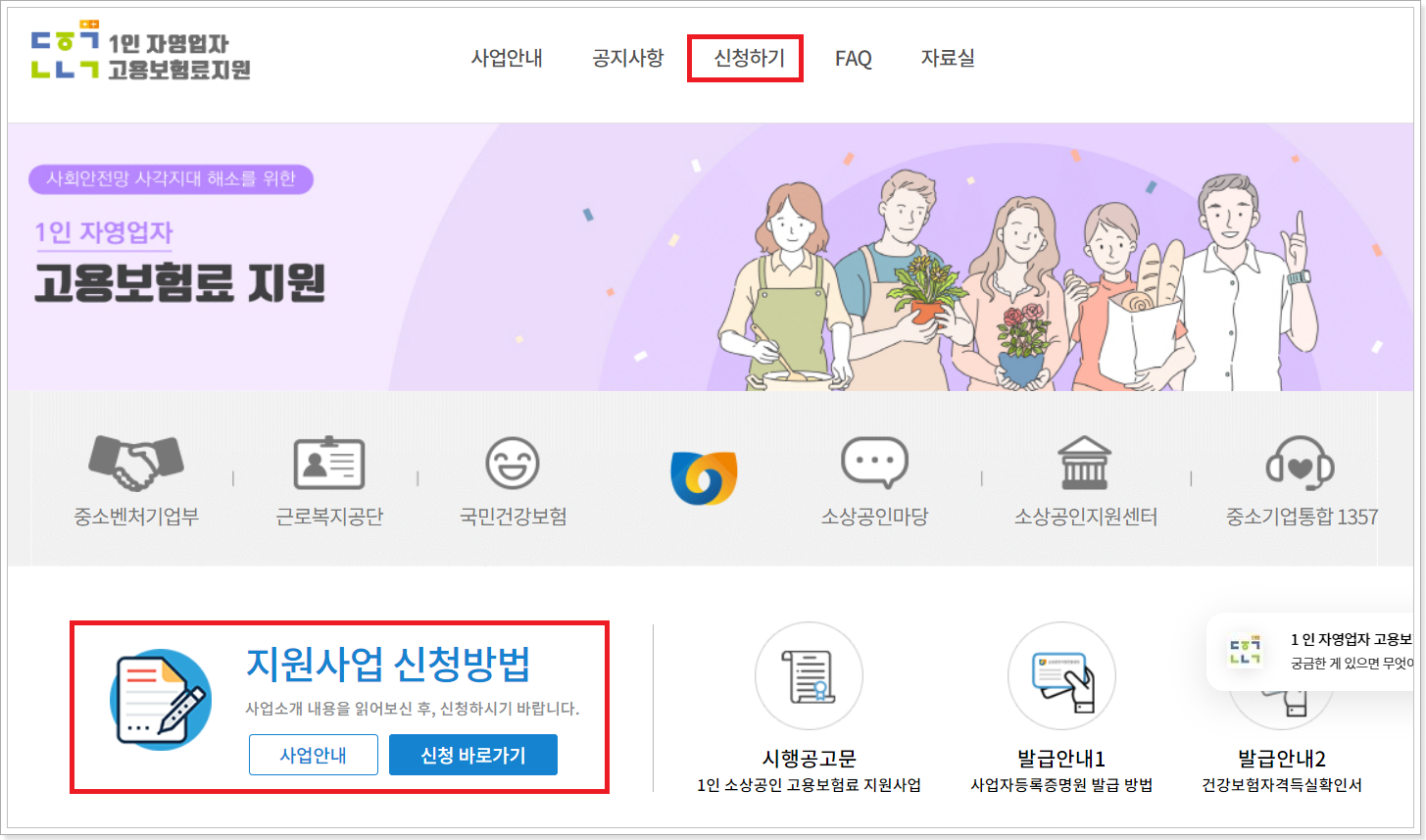The image size is (1426, 840).
Task: Click the 신청 바로가기 button
Action: [x=473, y=755]
